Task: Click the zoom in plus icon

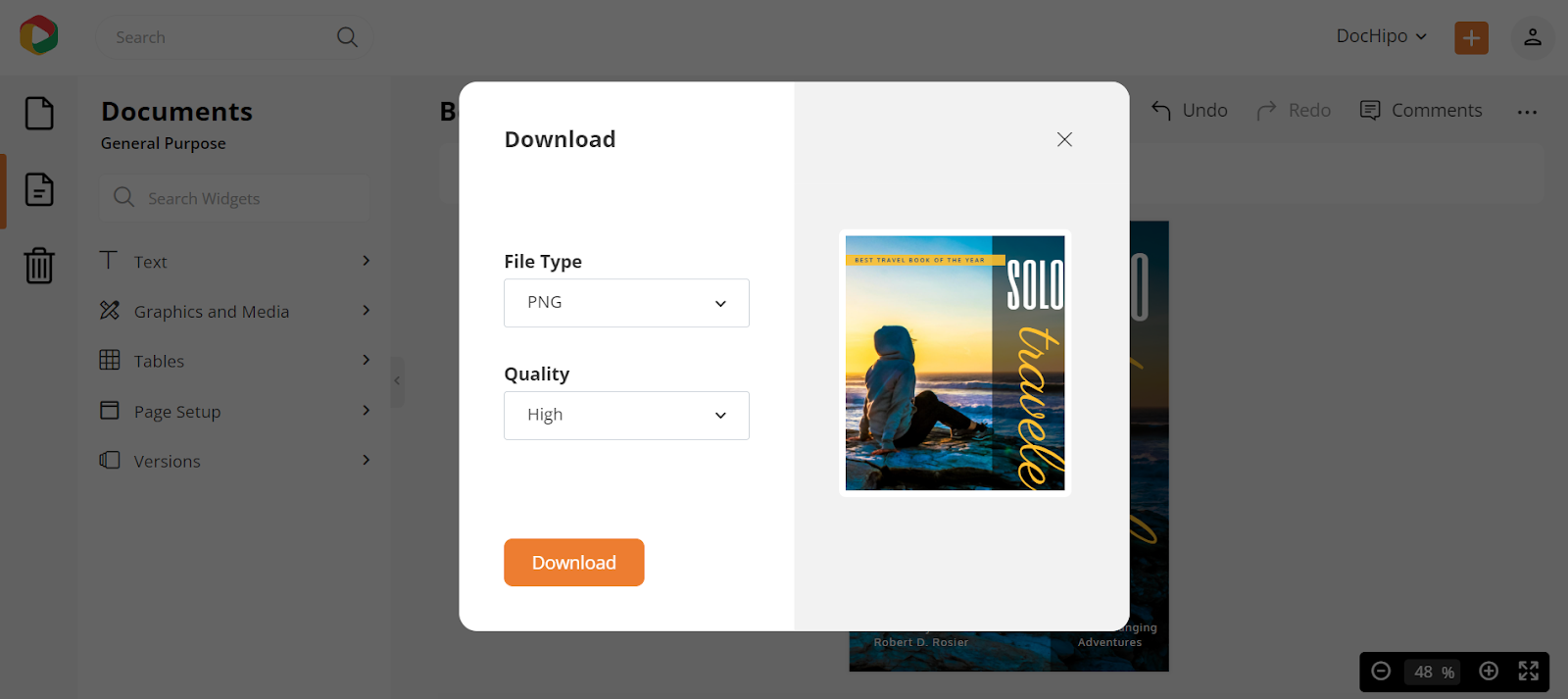Action: (1489, 672)
